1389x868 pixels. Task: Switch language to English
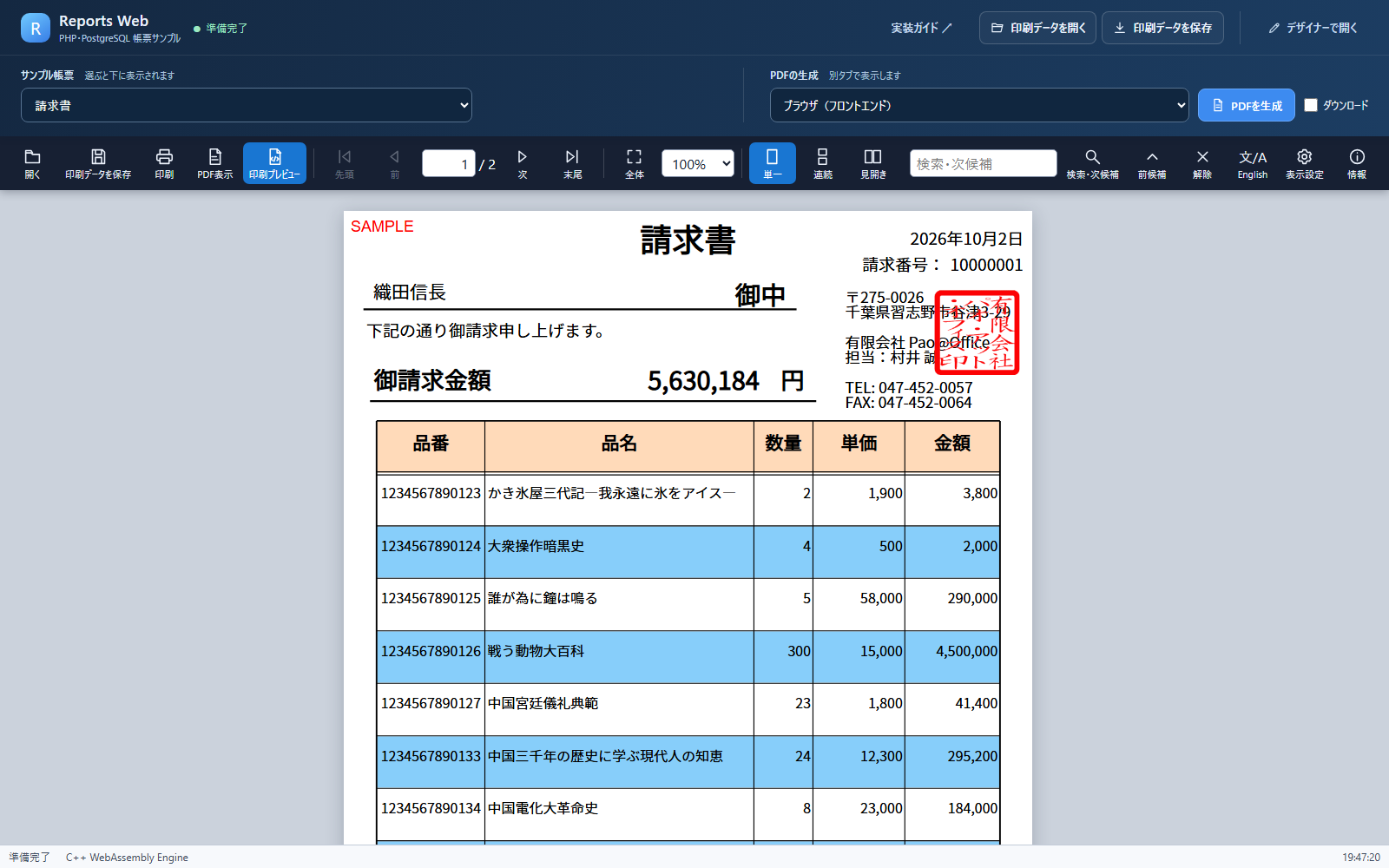tap(1253, 163)
